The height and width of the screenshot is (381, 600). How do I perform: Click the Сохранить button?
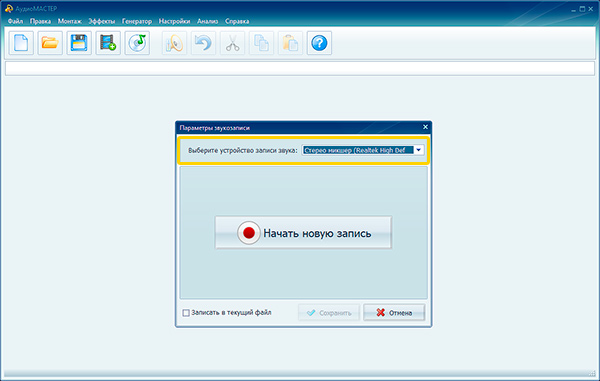329,313
